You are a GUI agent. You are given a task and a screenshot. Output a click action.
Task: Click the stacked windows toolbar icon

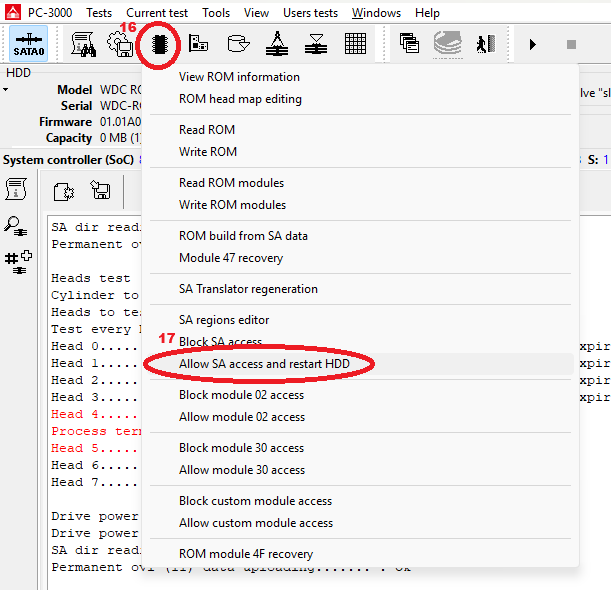tap(409, 45)
